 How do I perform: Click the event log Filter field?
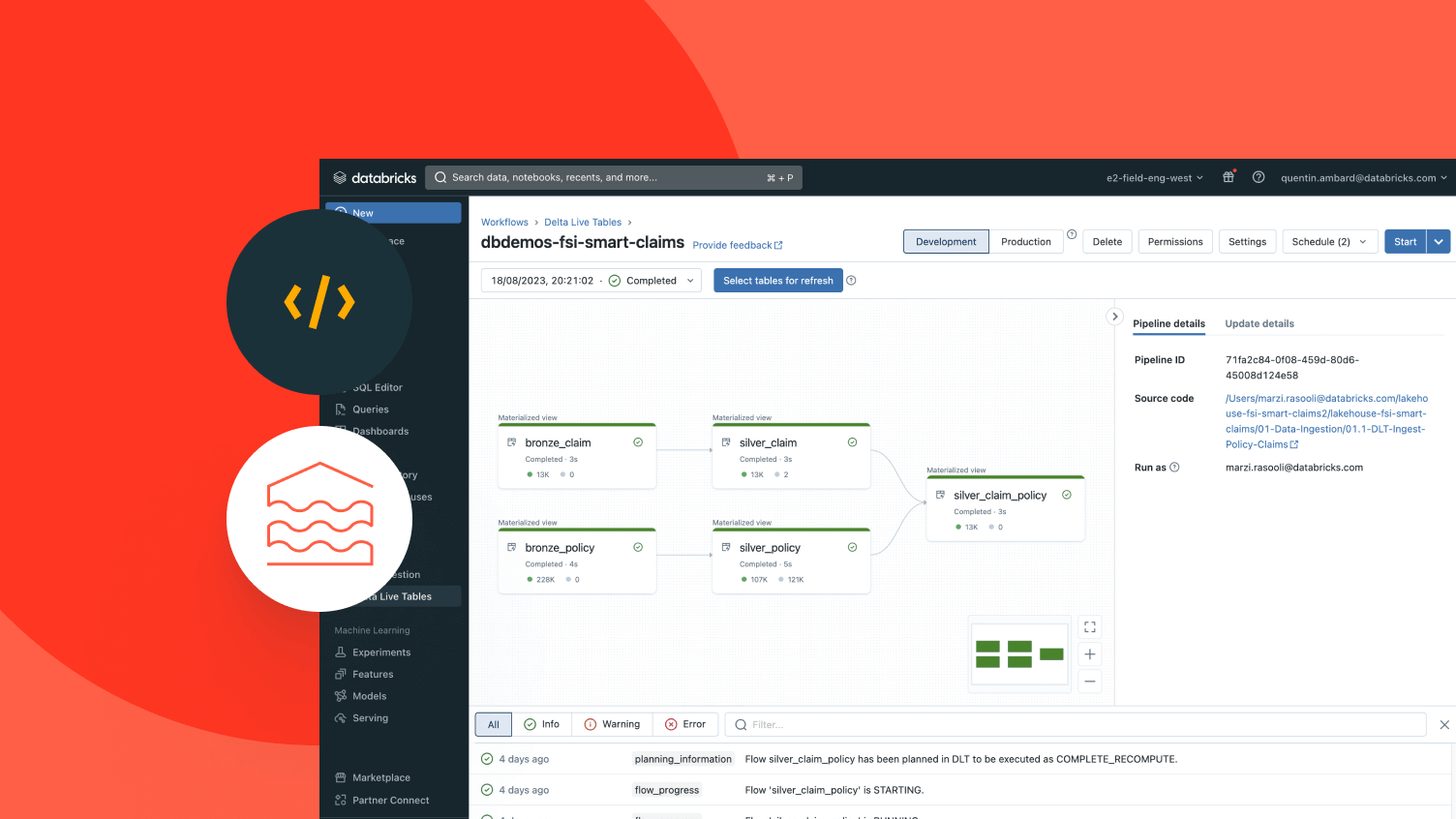(1076, 724)
